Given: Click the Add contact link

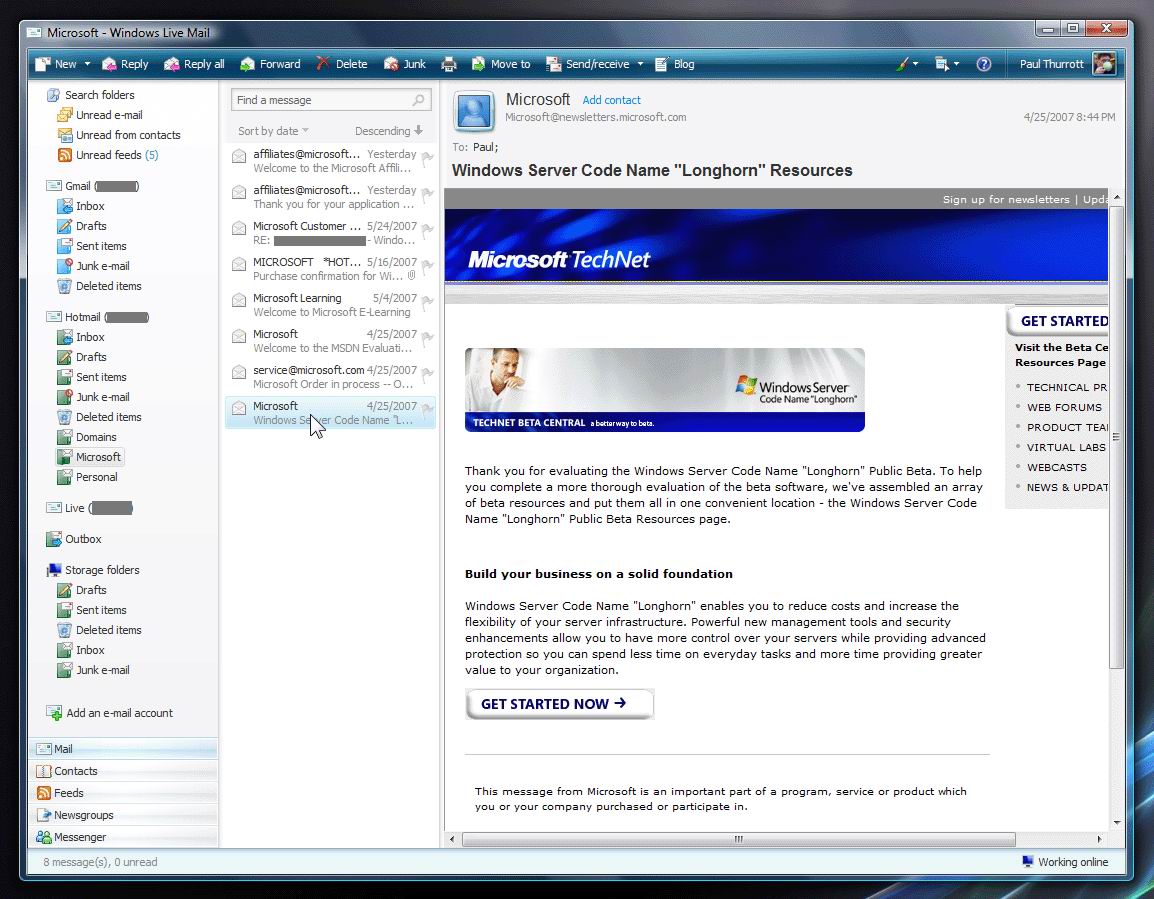Looking at the screenshot, I should click(x=611, y=100).
